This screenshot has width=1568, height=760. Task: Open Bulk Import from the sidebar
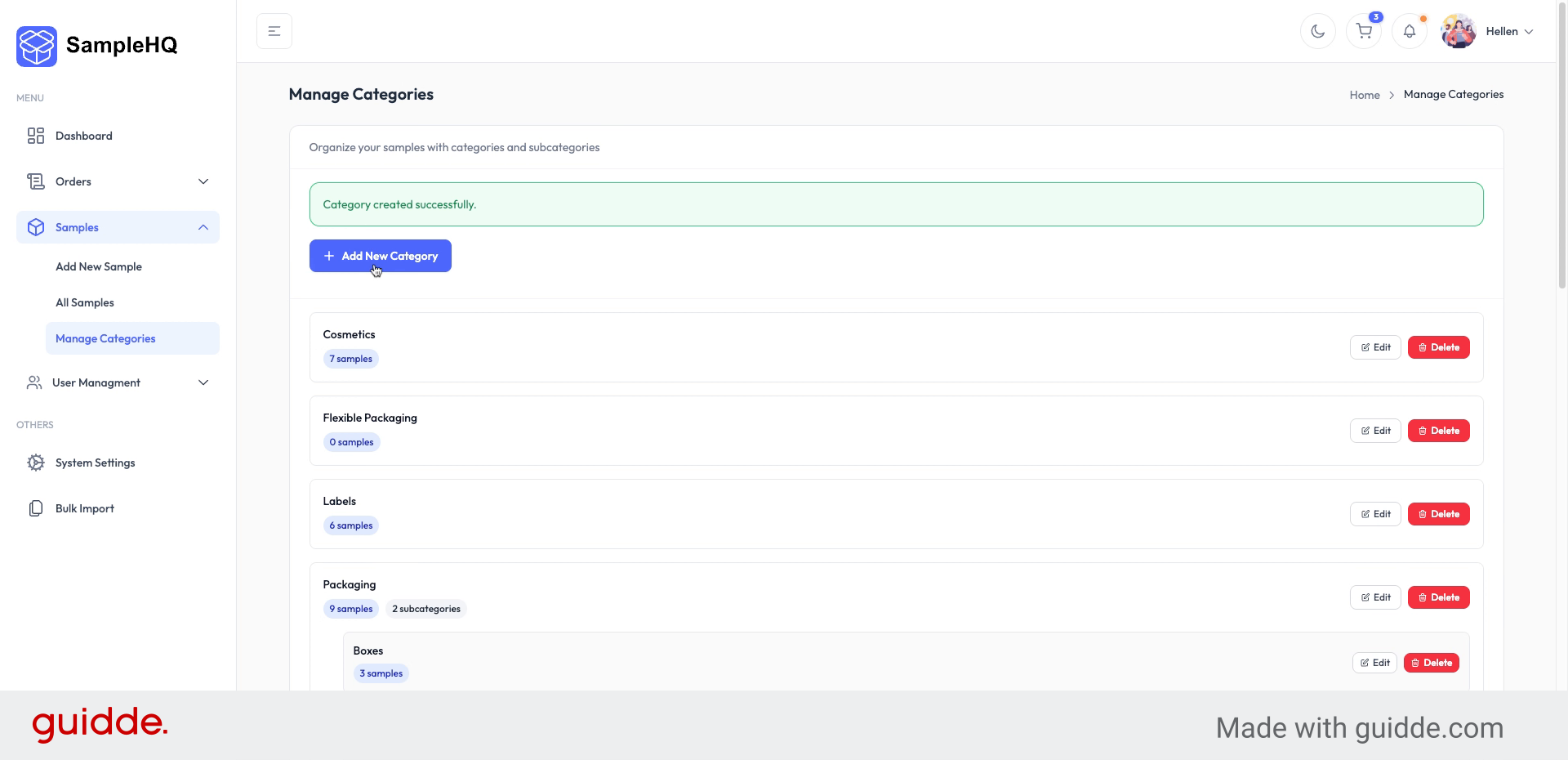point(84,507)
